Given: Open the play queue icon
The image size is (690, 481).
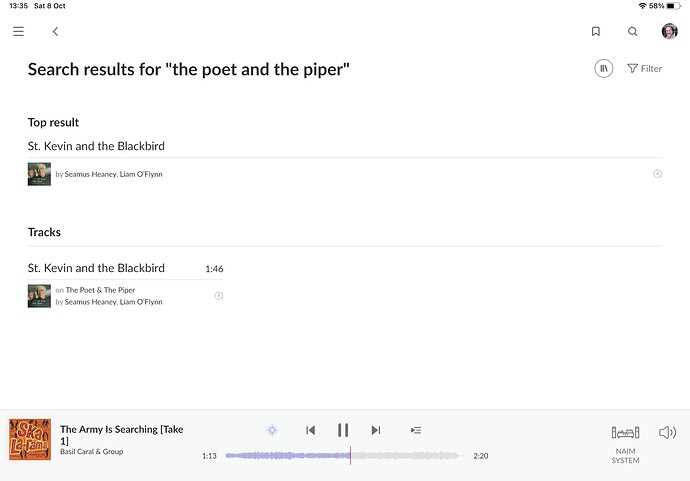Looking at the screenshot, I should pos(416,430).
